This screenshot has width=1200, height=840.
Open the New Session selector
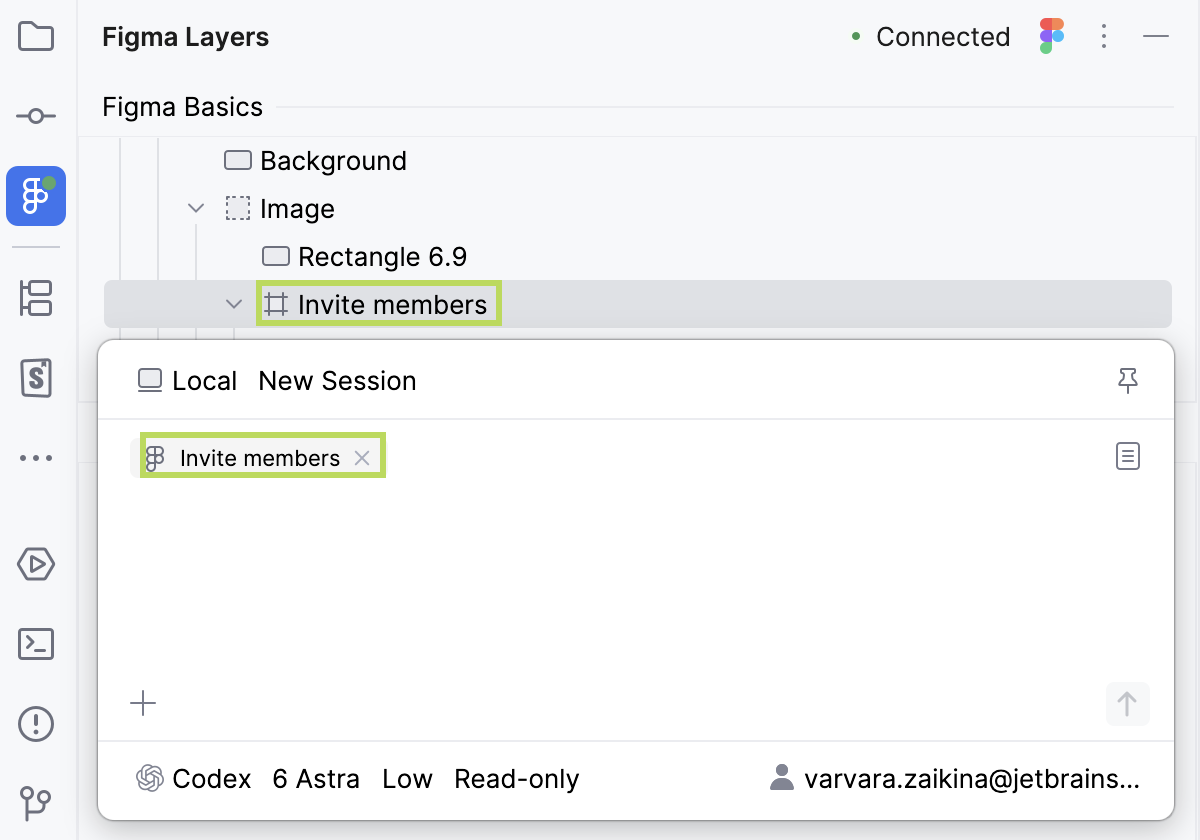[337, 381]
